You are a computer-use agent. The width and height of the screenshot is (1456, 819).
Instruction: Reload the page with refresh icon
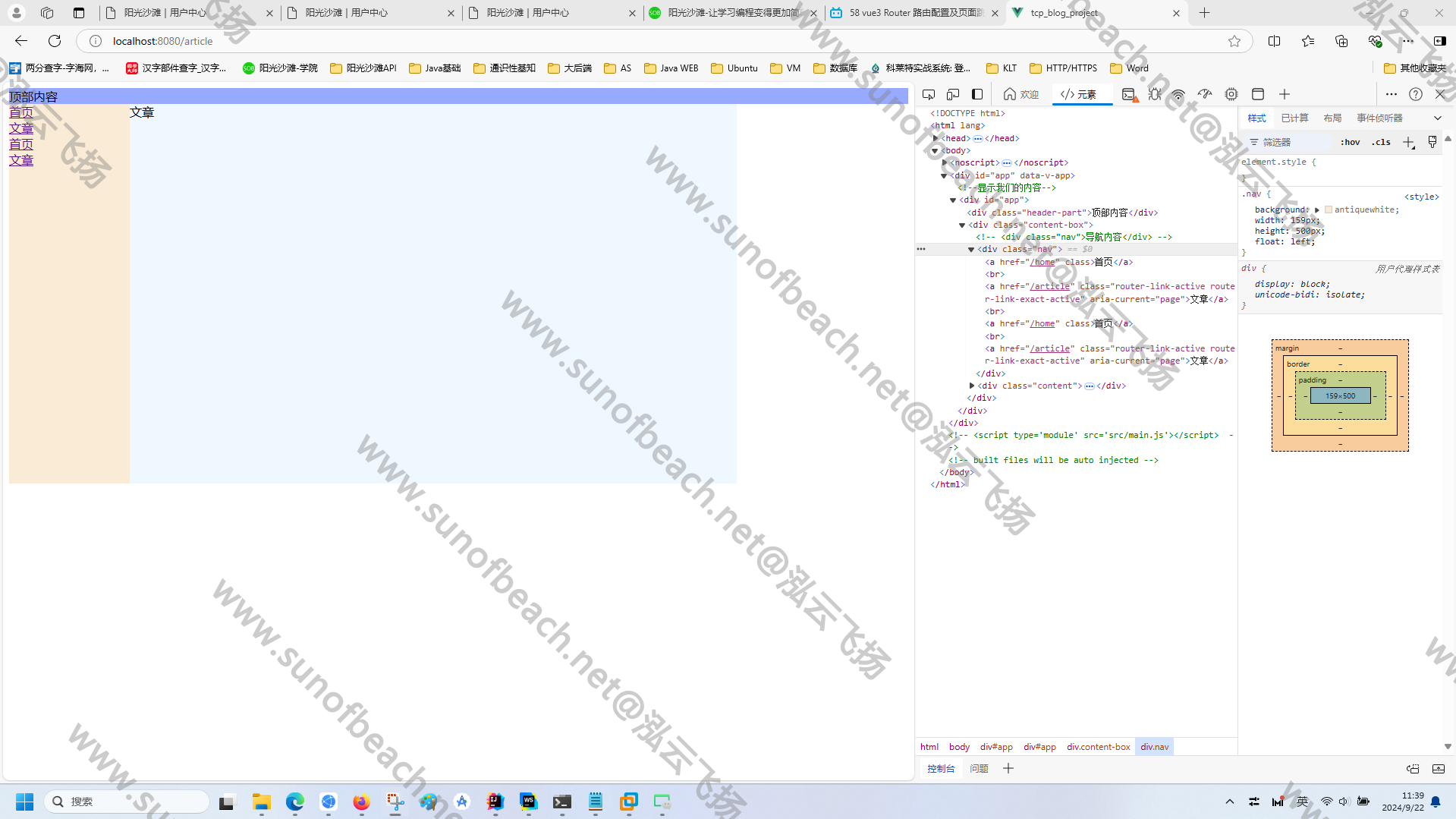tap(55, 41)
